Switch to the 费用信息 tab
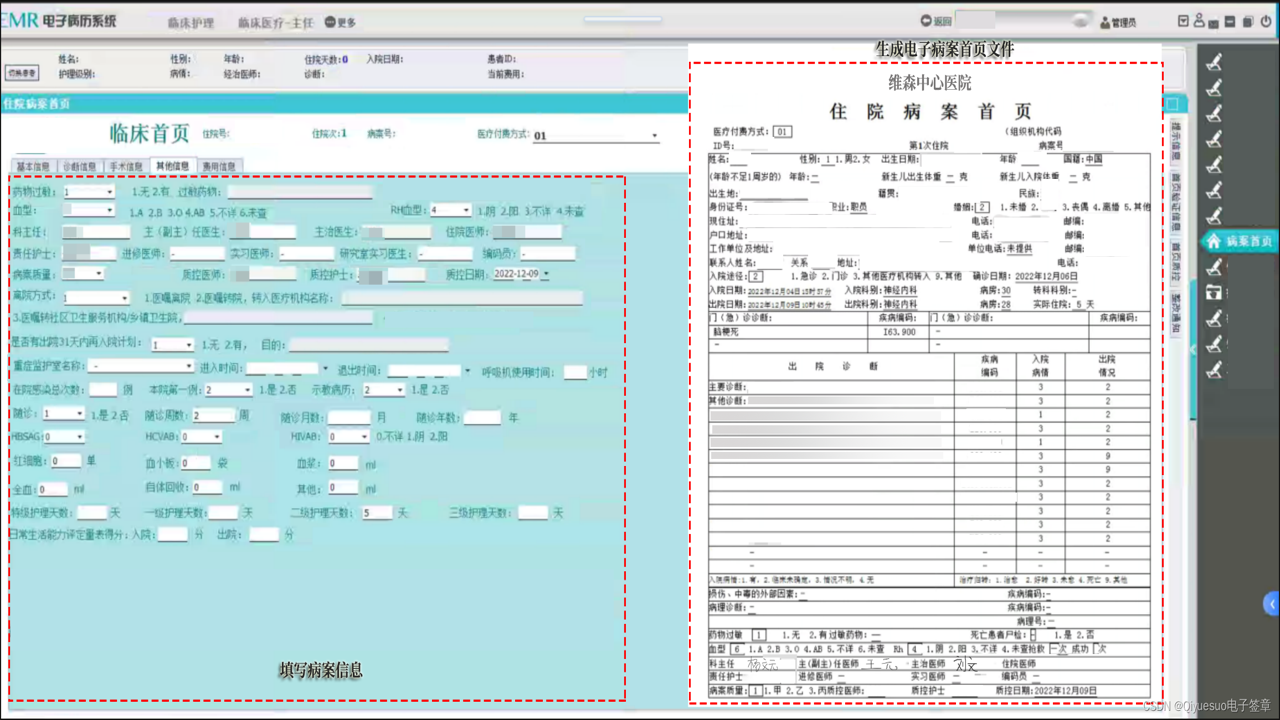Viewport: 1280px width, 720px height. tap(219, 166)
